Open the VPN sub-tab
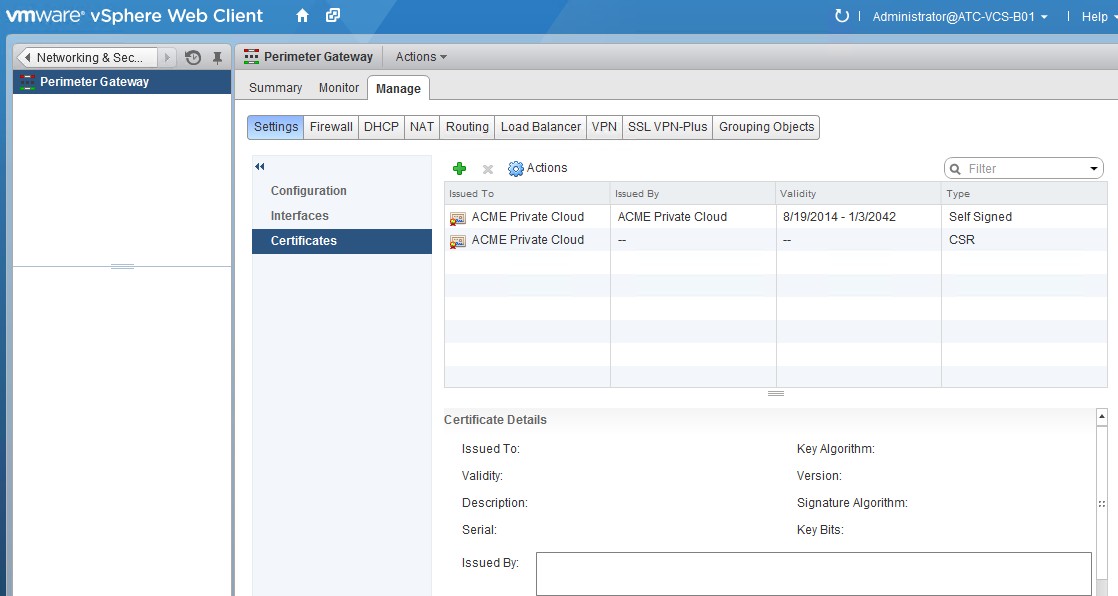 tap(604, 127)
